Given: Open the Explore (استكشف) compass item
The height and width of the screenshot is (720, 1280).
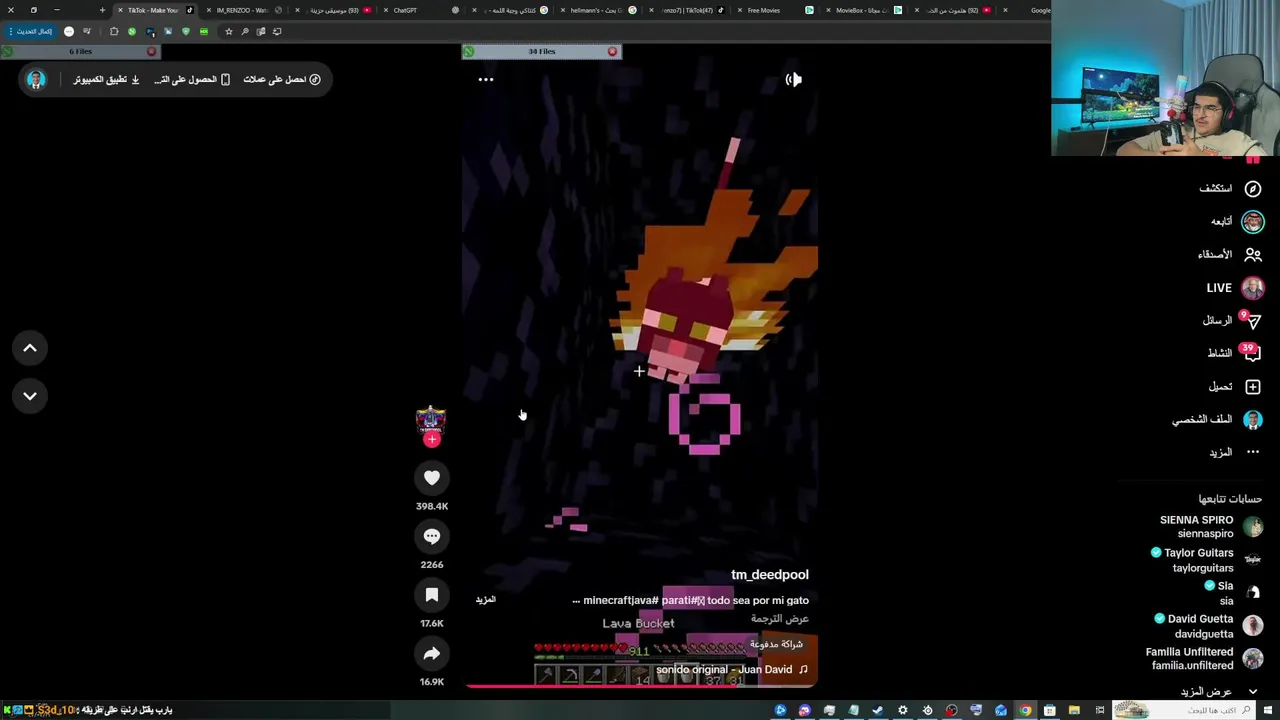Looking at the screenshot, I should (1230, 188).
